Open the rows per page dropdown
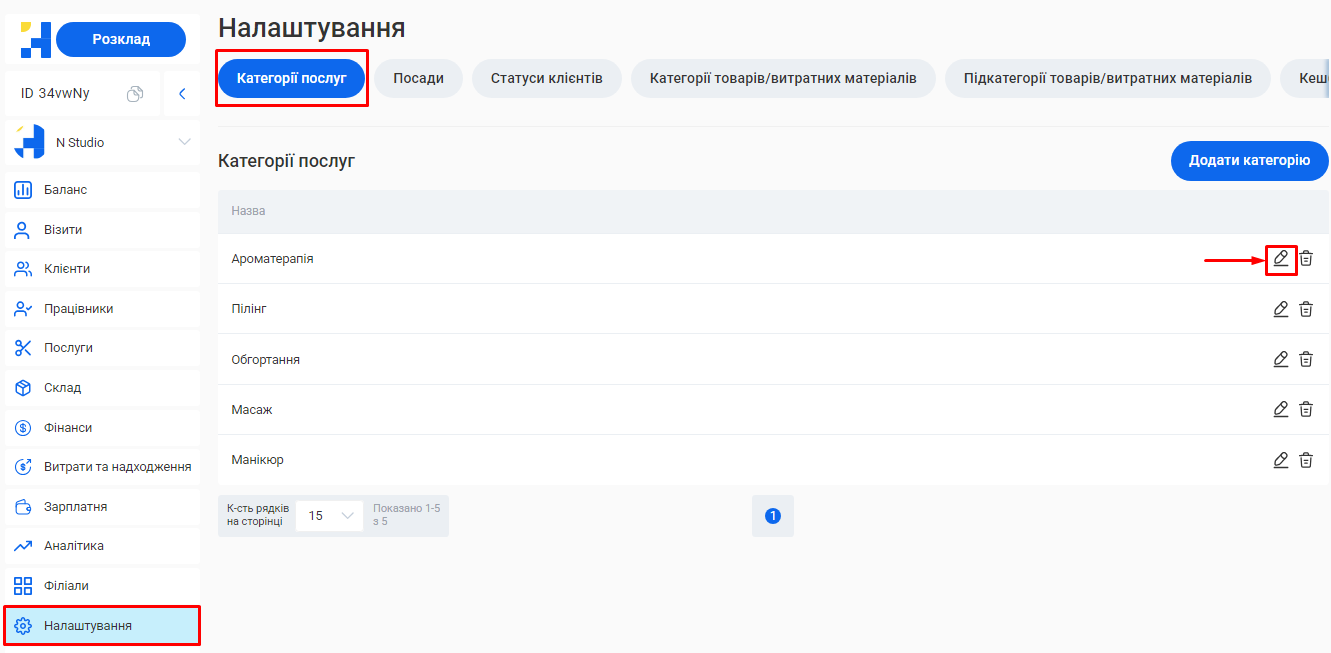1331x653 pixels. [x=329, y=515]
